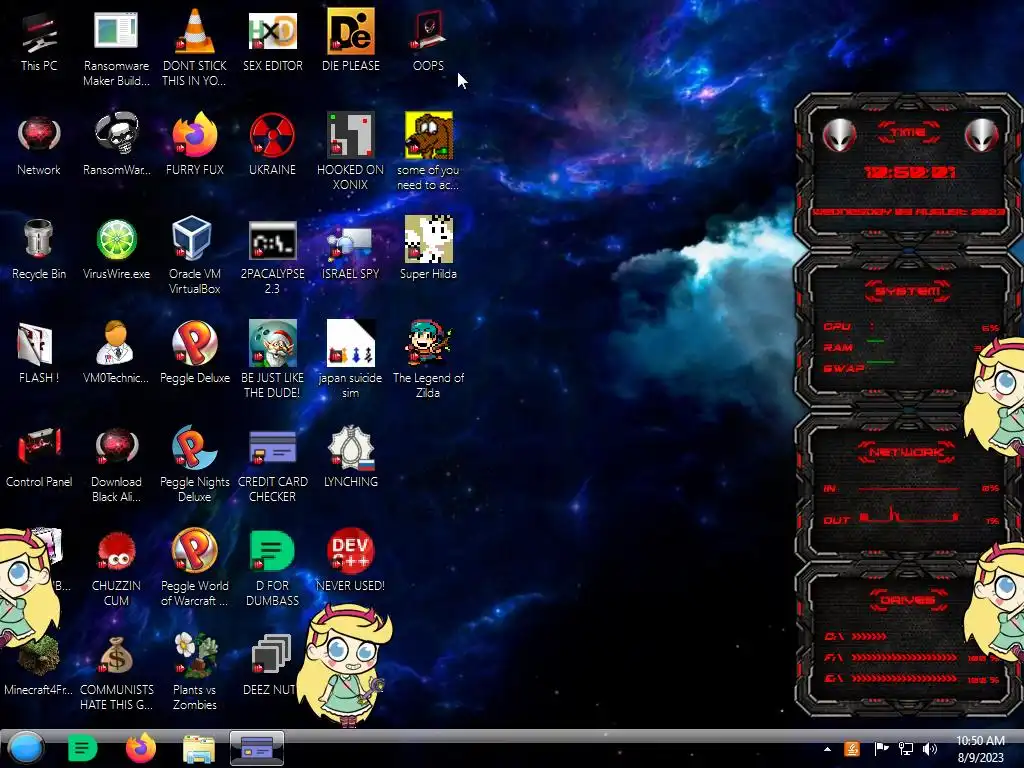Open the Network desktop icon
This screenshot has width=1024, height=768.
click(39, 134)
